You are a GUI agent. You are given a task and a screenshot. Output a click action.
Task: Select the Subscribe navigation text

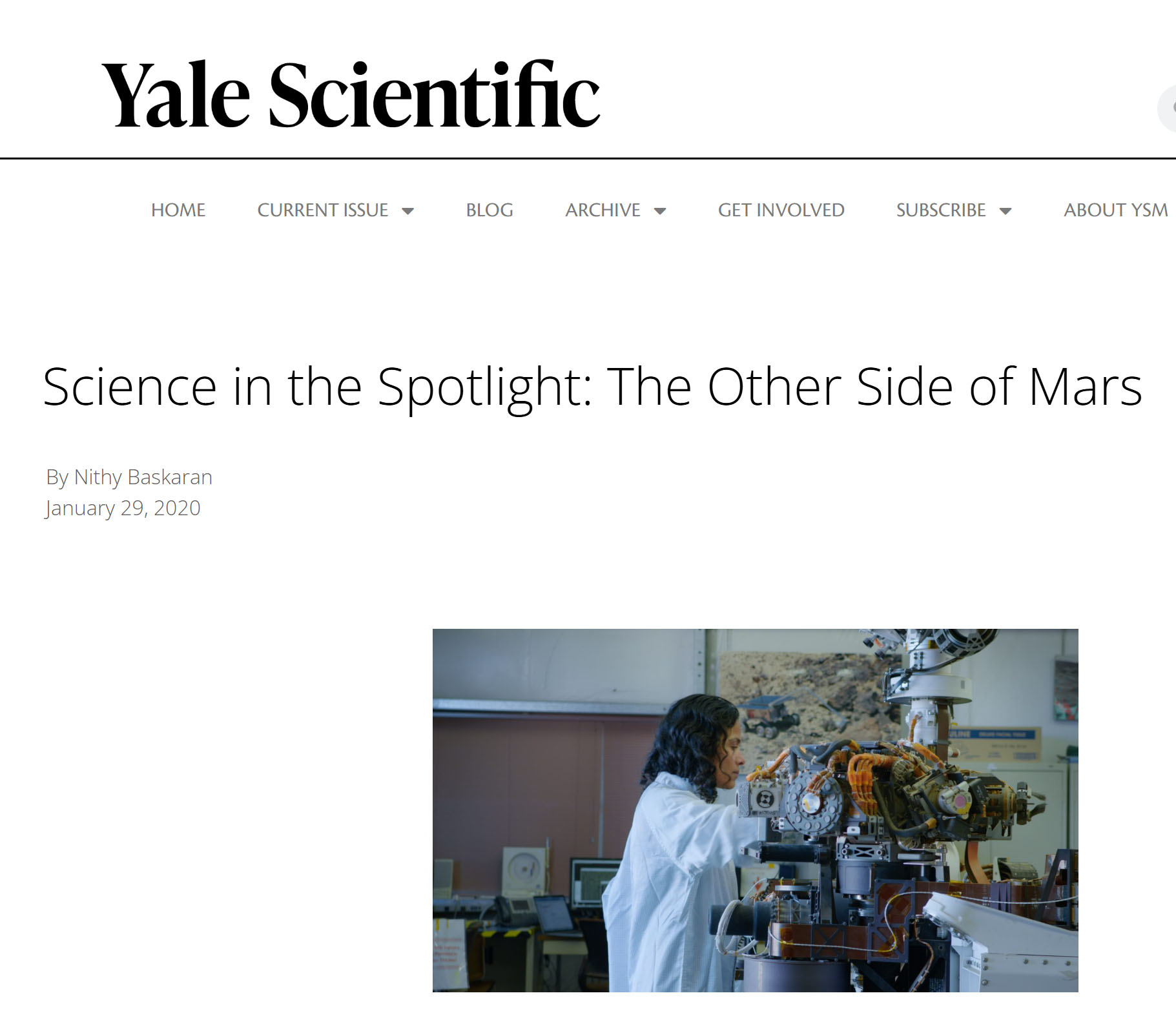pos(941,210)
